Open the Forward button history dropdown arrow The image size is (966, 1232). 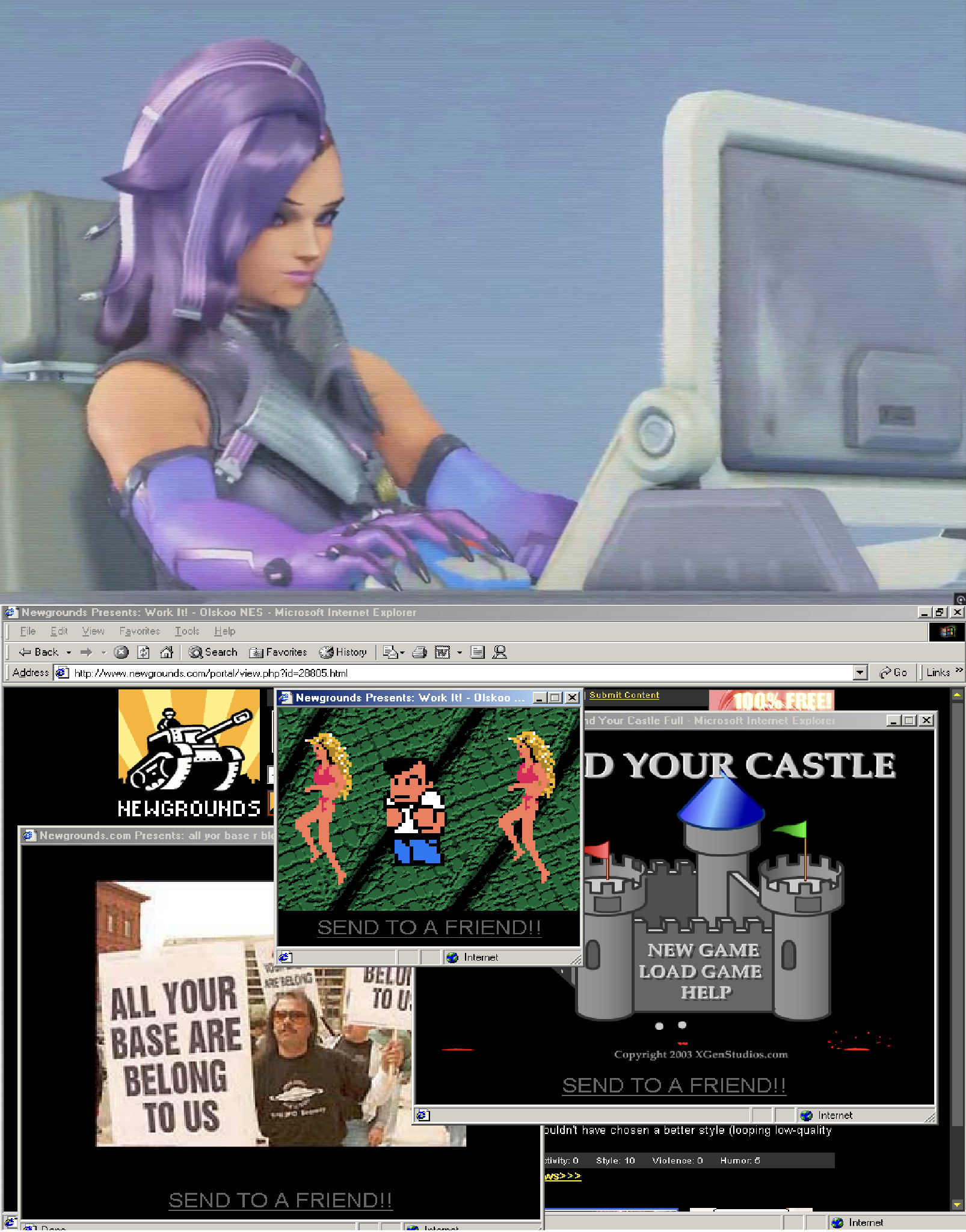click(x=103, y=652)
